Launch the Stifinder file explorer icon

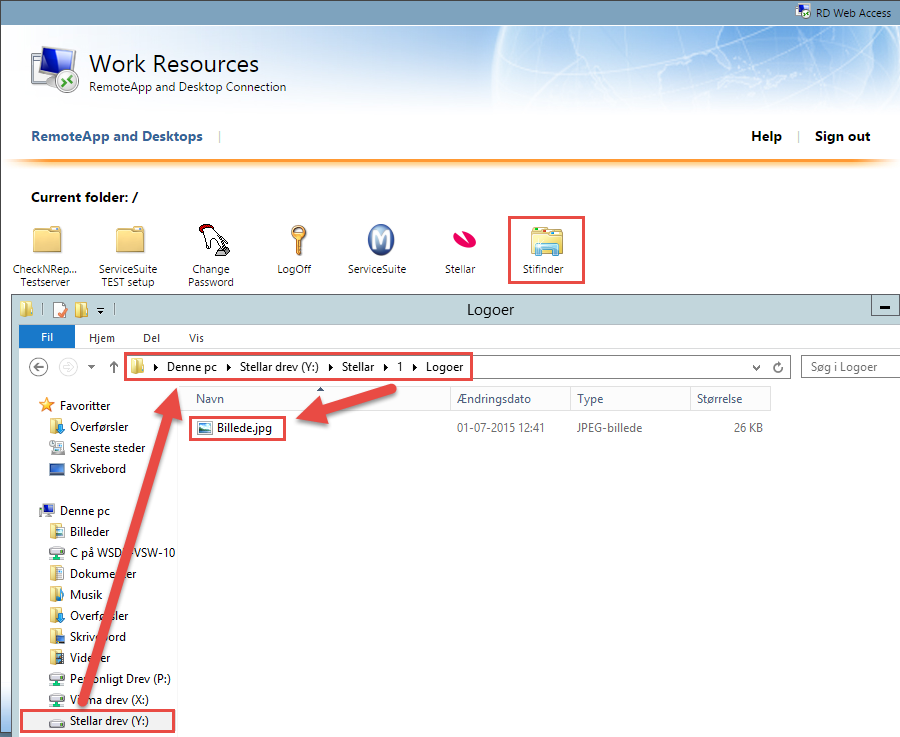546,241
